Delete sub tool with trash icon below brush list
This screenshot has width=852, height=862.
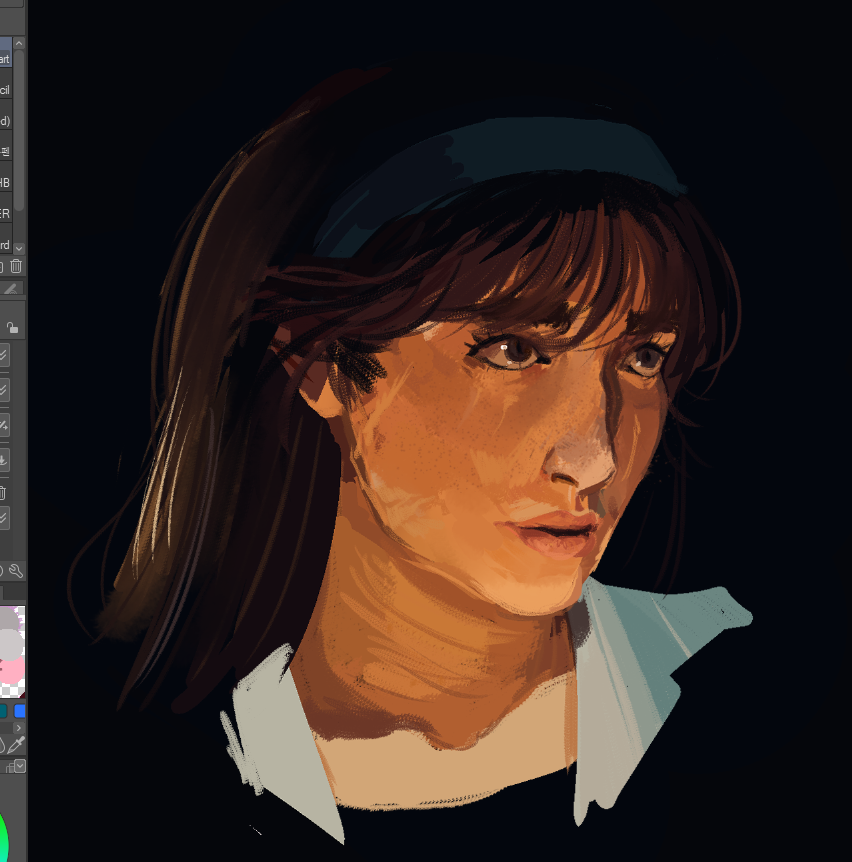pyautogui.click(x=16, y=267)
